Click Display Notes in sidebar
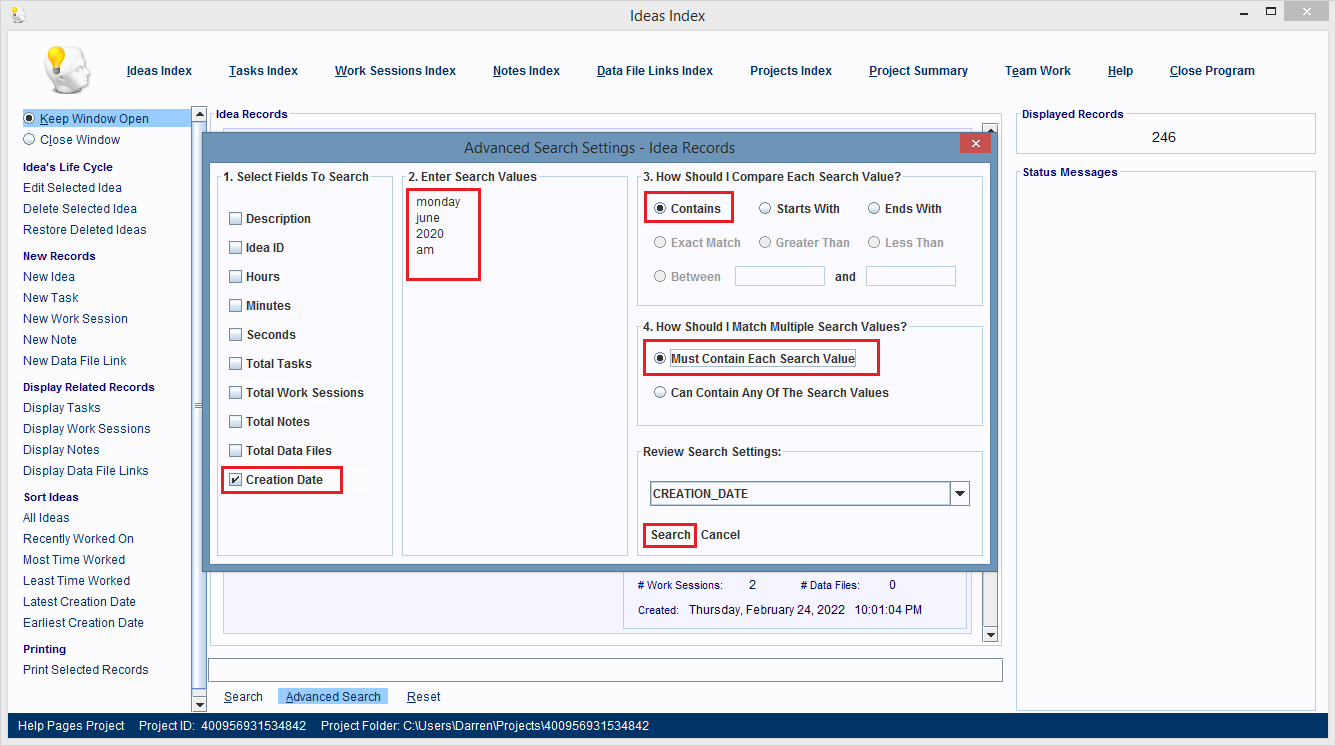The image size is (1336, 746). [x=61, y=450]
